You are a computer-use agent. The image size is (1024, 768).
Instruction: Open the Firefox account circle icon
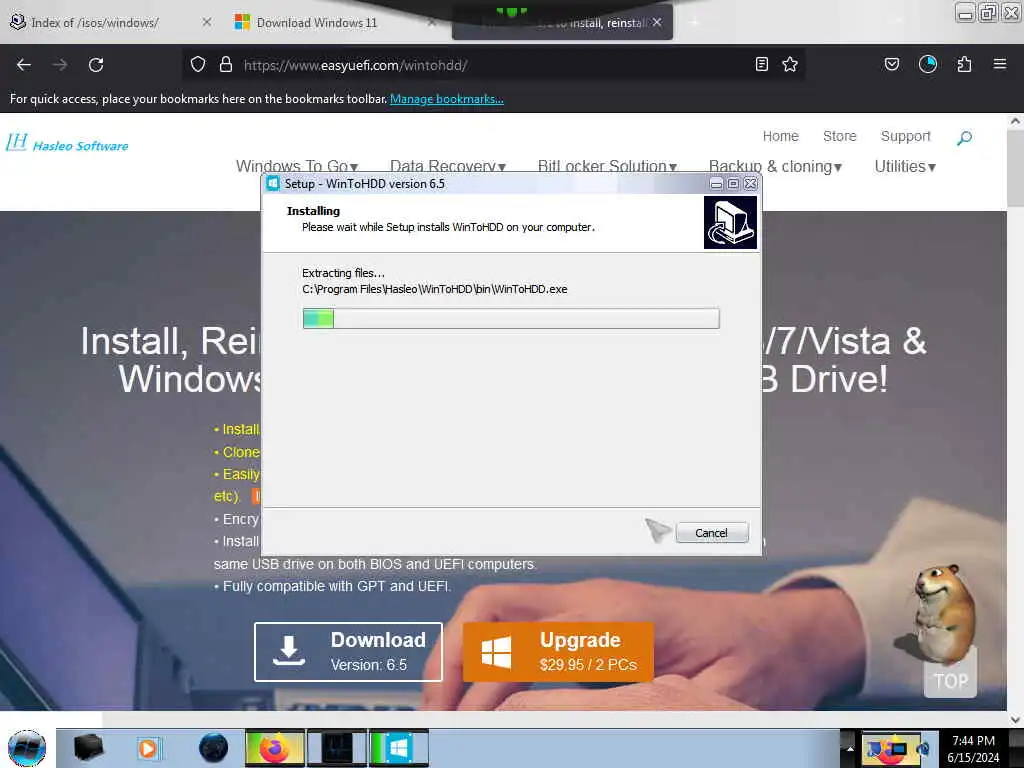[928, 64]
